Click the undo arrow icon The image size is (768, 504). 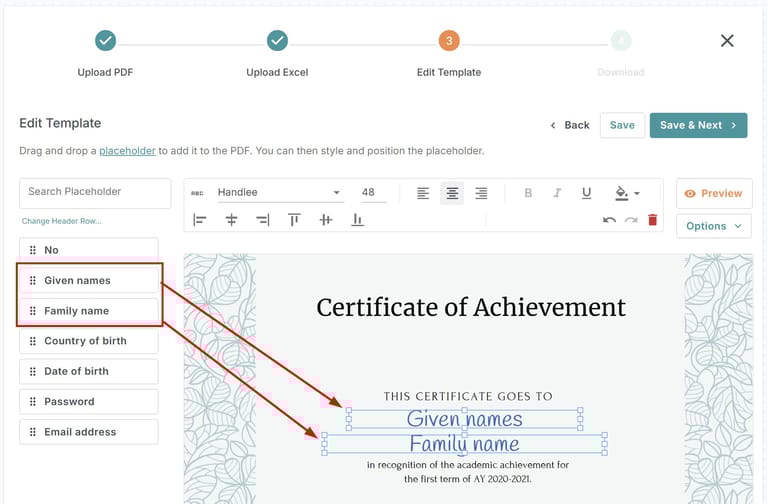(609, 220)
